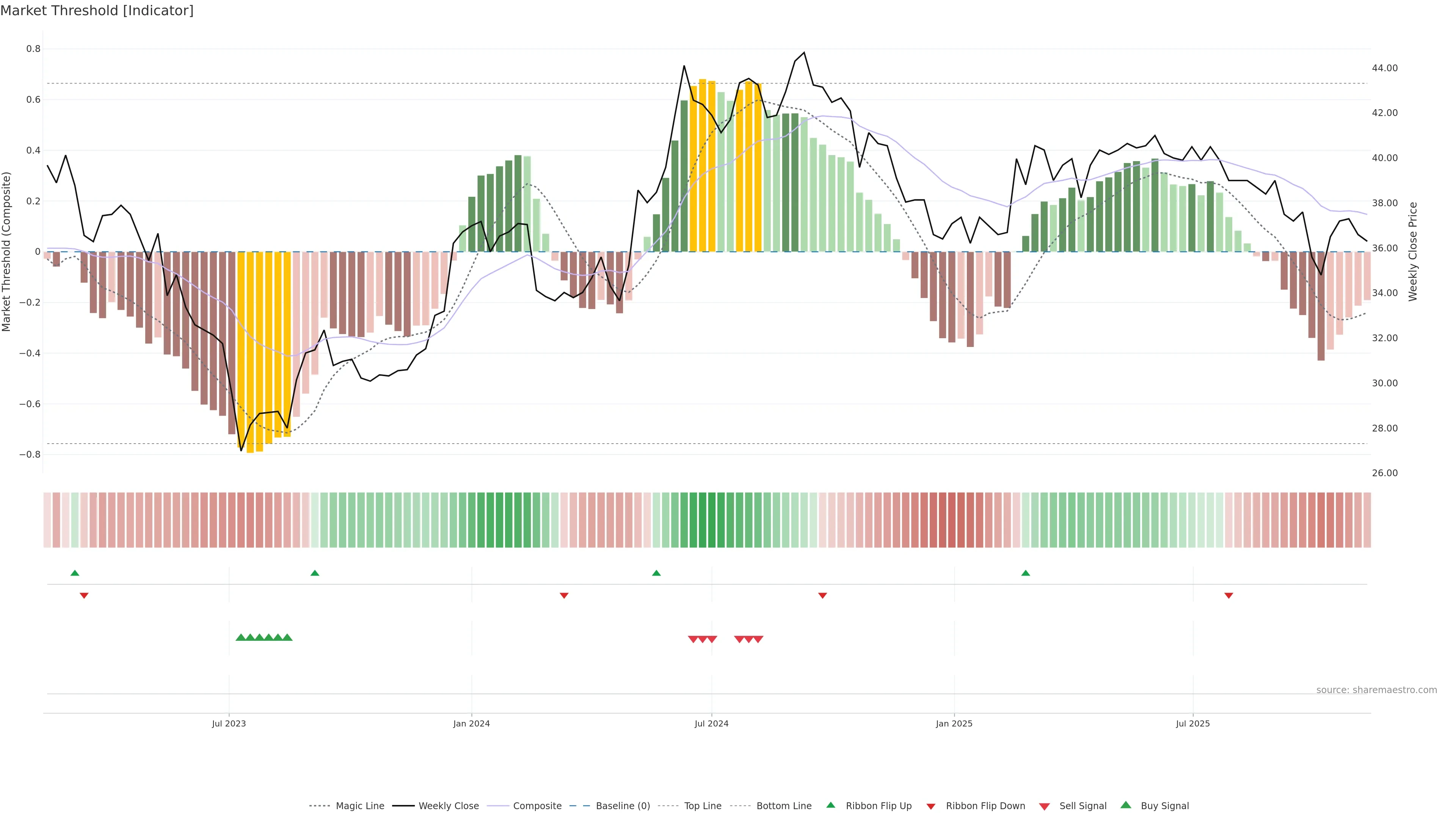1456x819 pixels.
Task: Click the green flip-up marker near May 2024
Action: point(656,573)
